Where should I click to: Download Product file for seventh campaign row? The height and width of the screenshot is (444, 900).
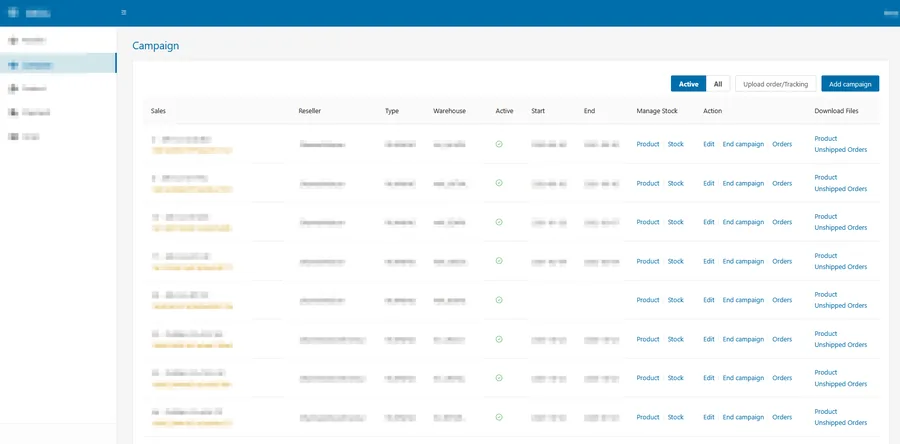825,372
